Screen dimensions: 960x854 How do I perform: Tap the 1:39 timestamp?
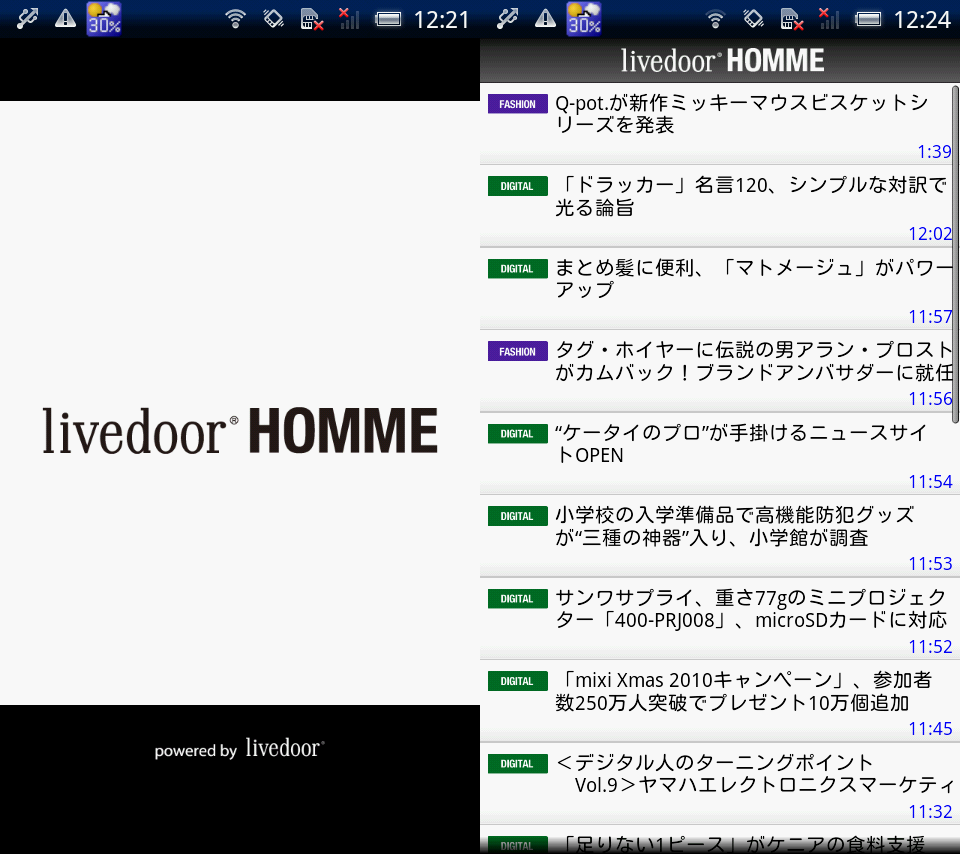coord(934,151)
